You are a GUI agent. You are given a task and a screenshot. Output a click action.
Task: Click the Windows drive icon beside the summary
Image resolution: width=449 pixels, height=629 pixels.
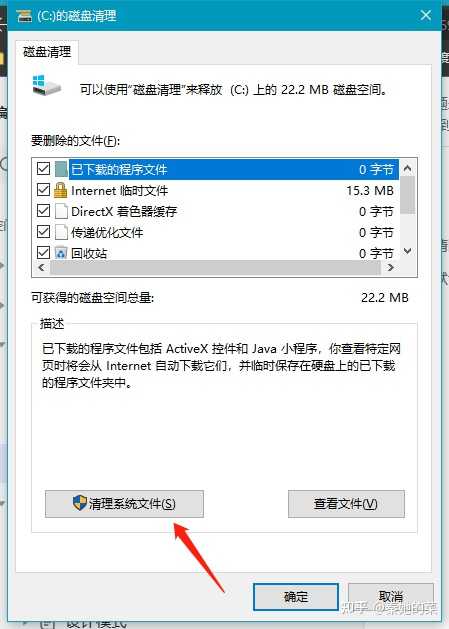click(x=46, y=85)
